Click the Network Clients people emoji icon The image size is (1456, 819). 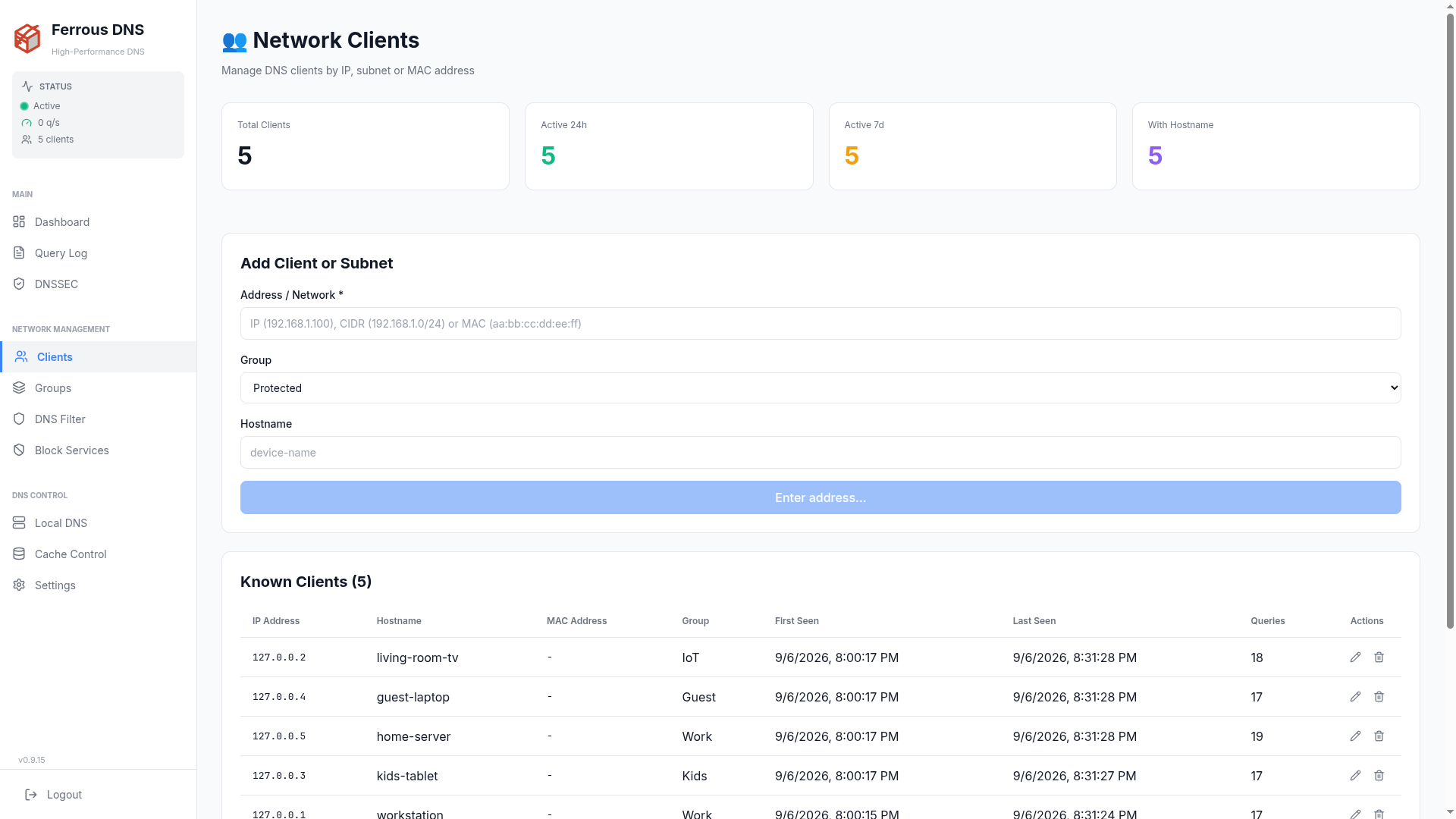click(234, 41)
